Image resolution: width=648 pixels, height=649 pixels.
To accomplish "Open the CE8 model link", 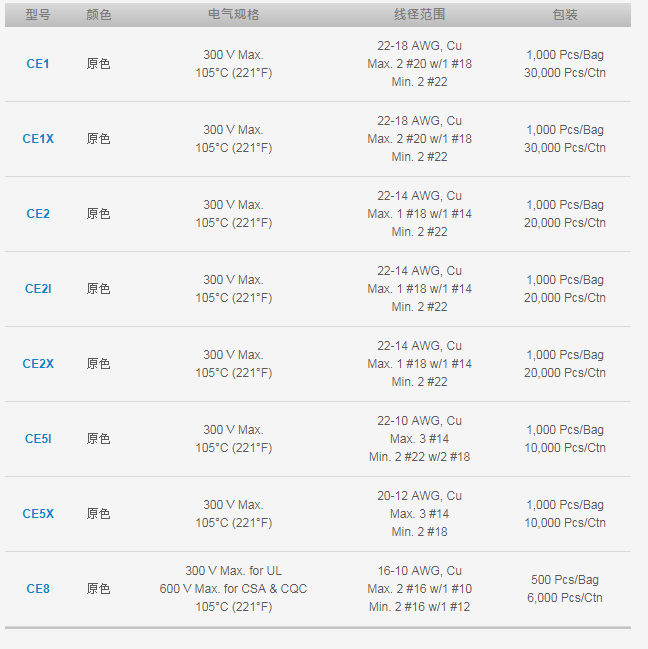I will click(38, 589).
